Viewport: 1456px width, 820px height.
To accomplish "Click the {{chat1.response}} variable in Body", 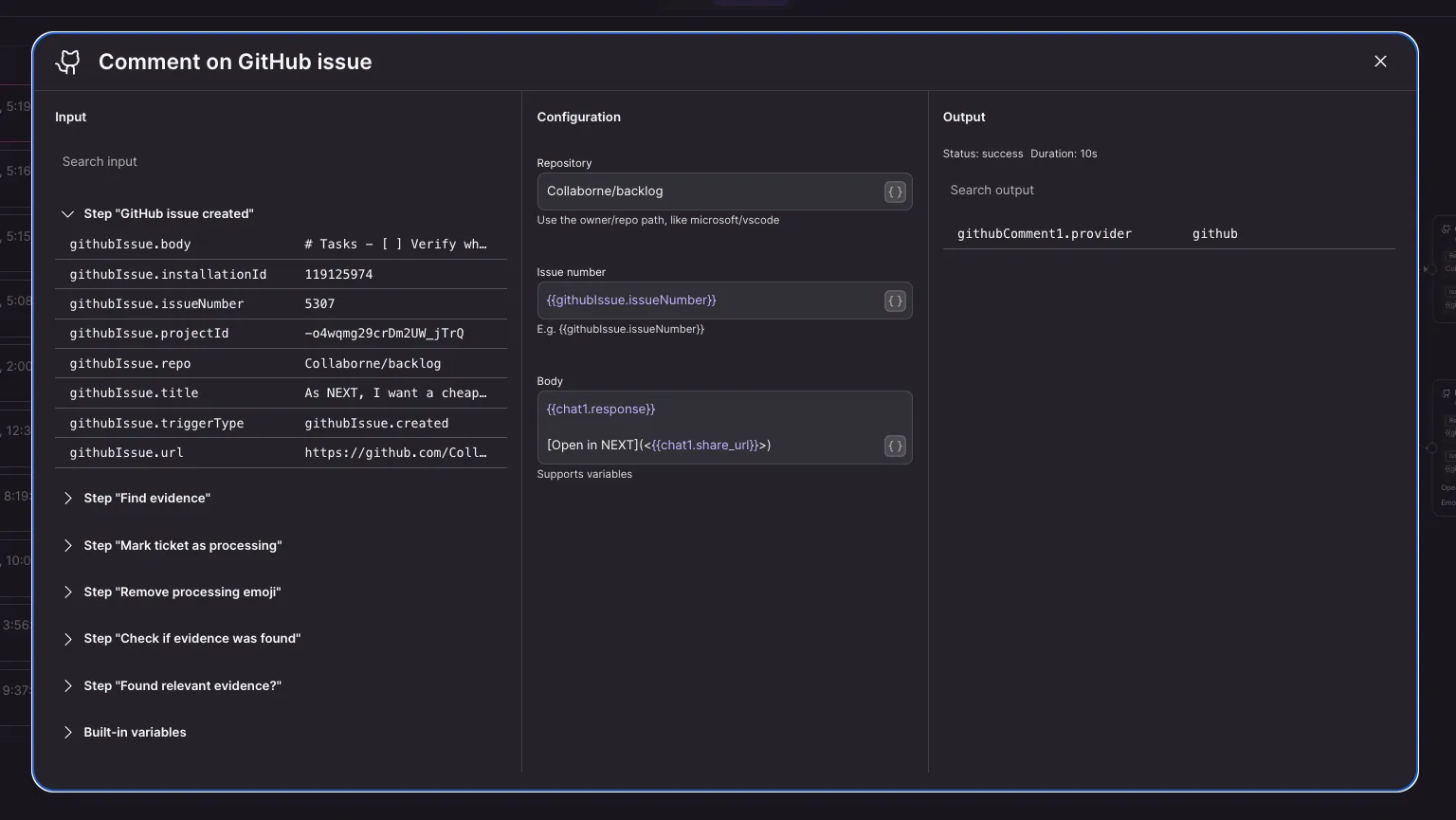I will 601,410.
